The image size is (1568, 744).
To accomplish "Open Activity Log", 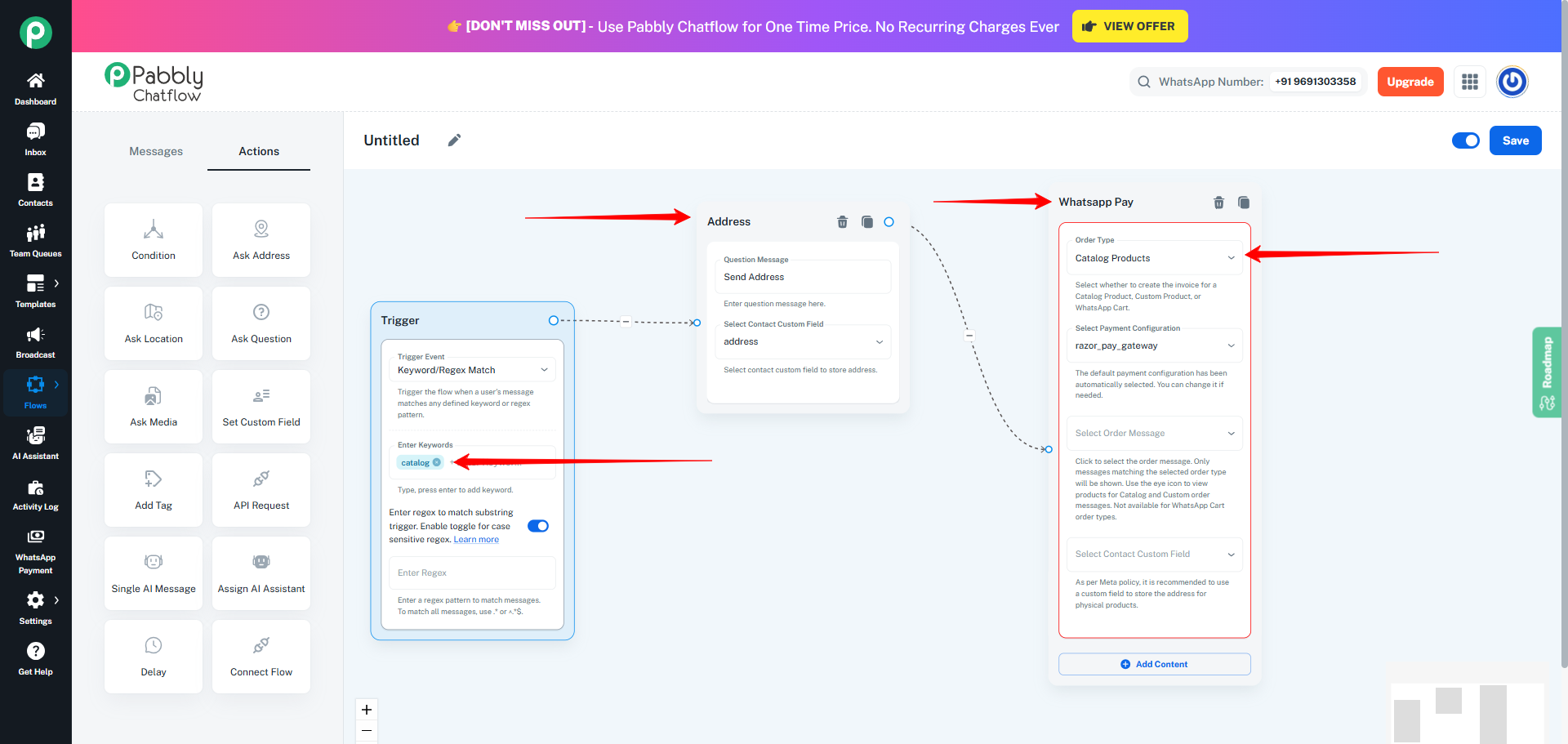I will [35, 494].
